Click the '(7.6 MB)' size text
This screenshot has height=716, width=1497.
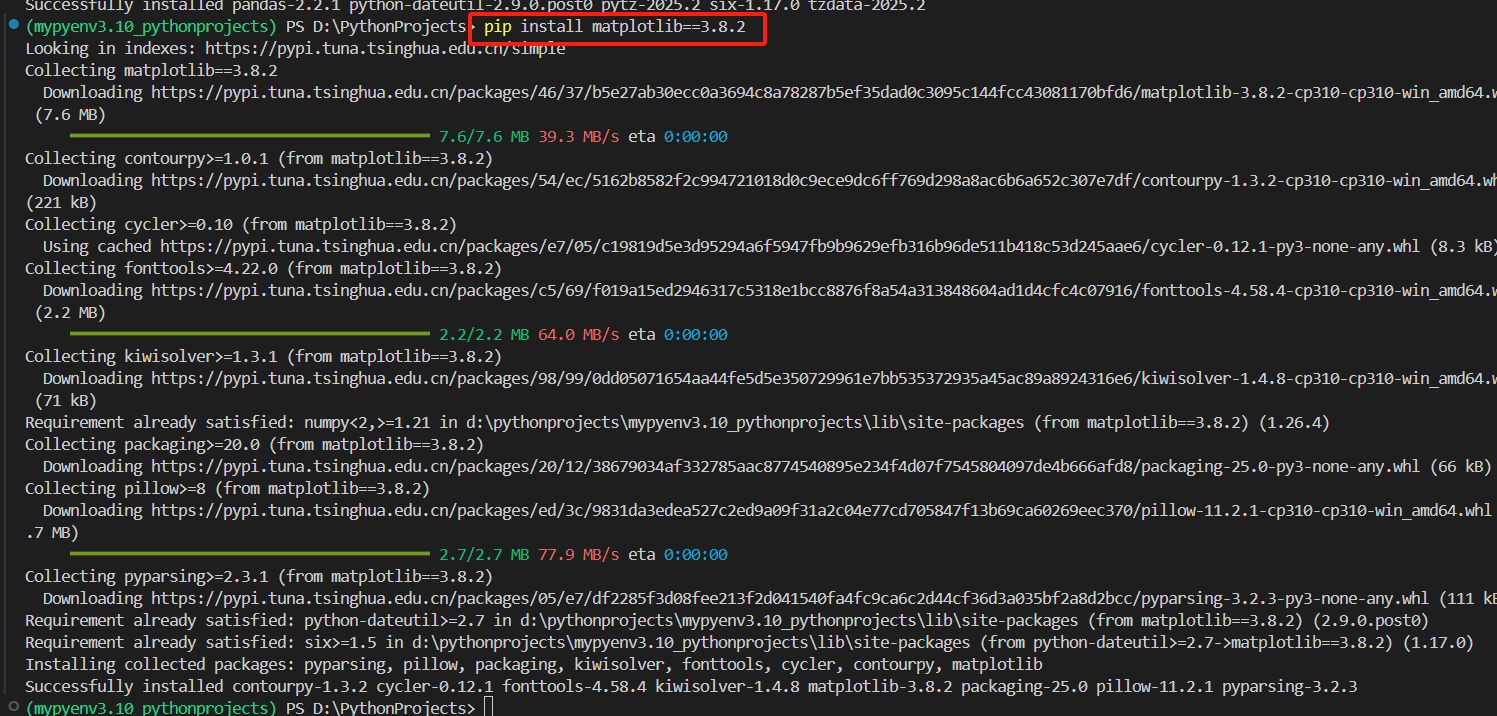[x=70, y=114]
